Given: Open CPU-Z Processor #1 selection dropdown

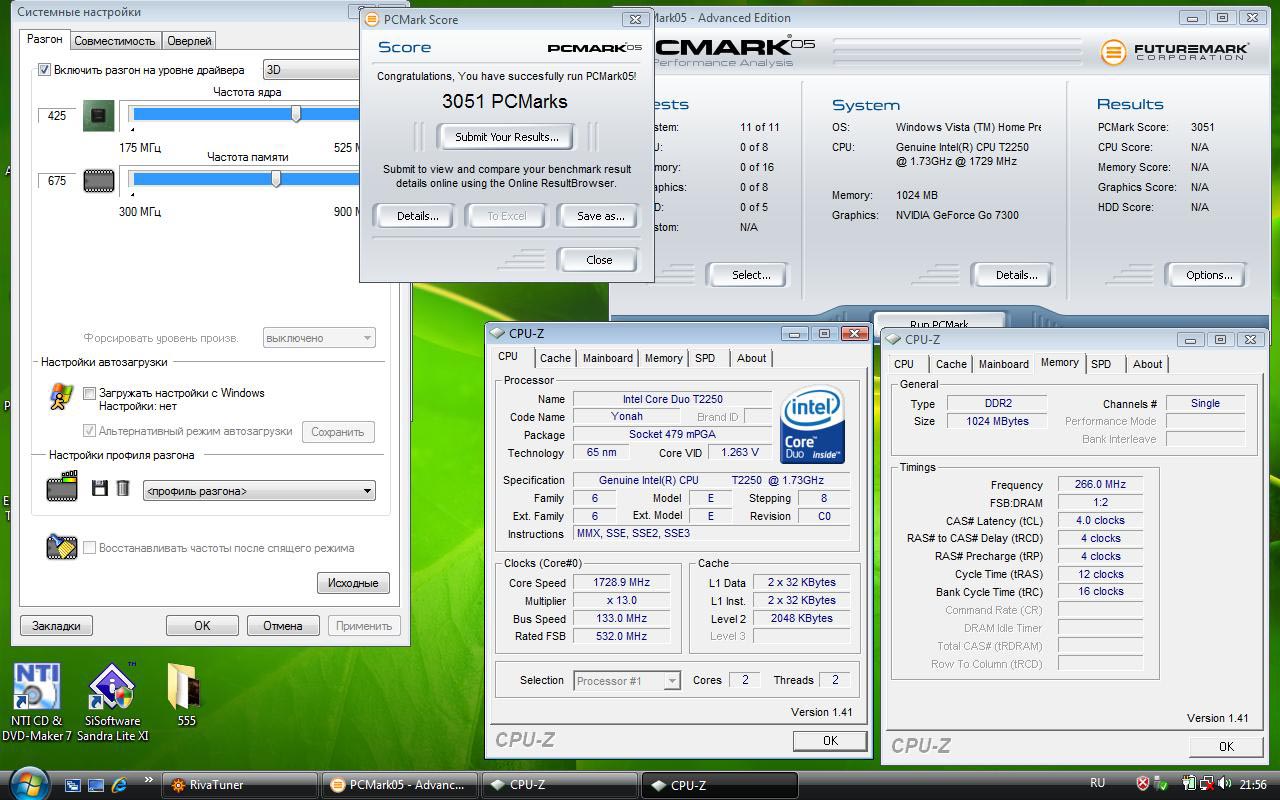Looking at the screenshot, I should click(x=627, y=681).
